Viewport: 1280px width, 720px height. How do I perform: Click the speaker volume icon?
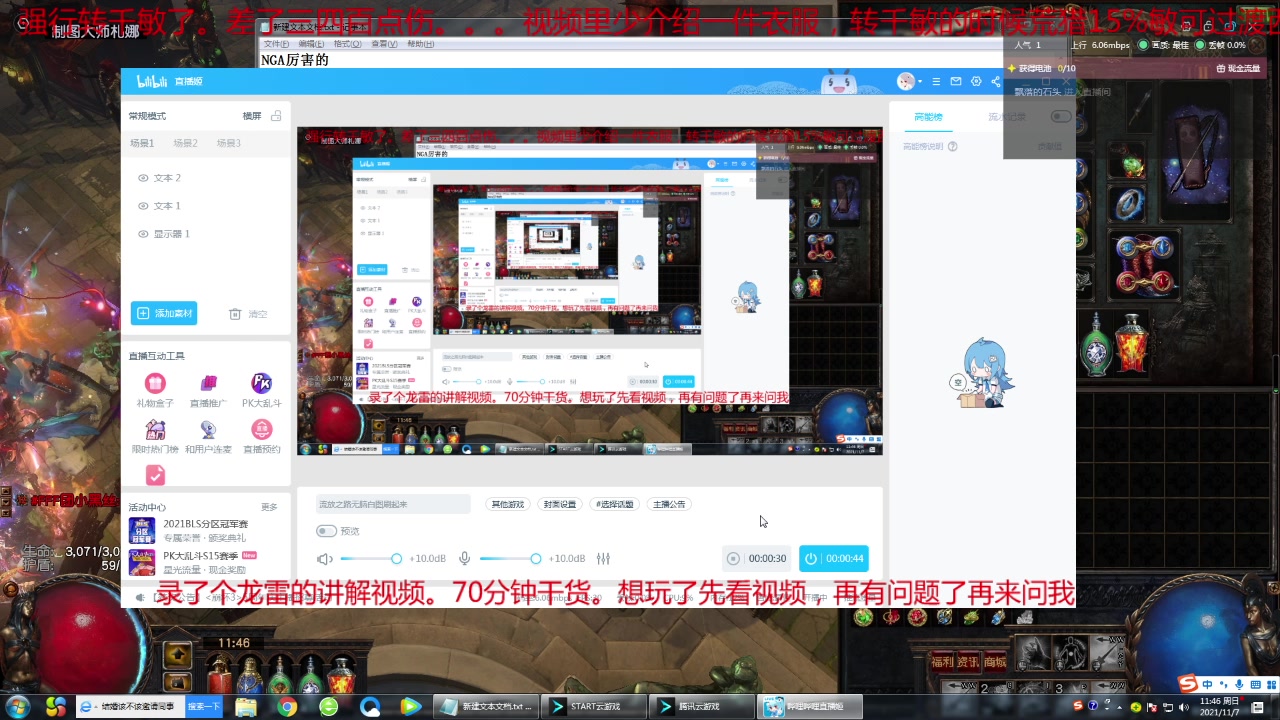click(324, 559)
